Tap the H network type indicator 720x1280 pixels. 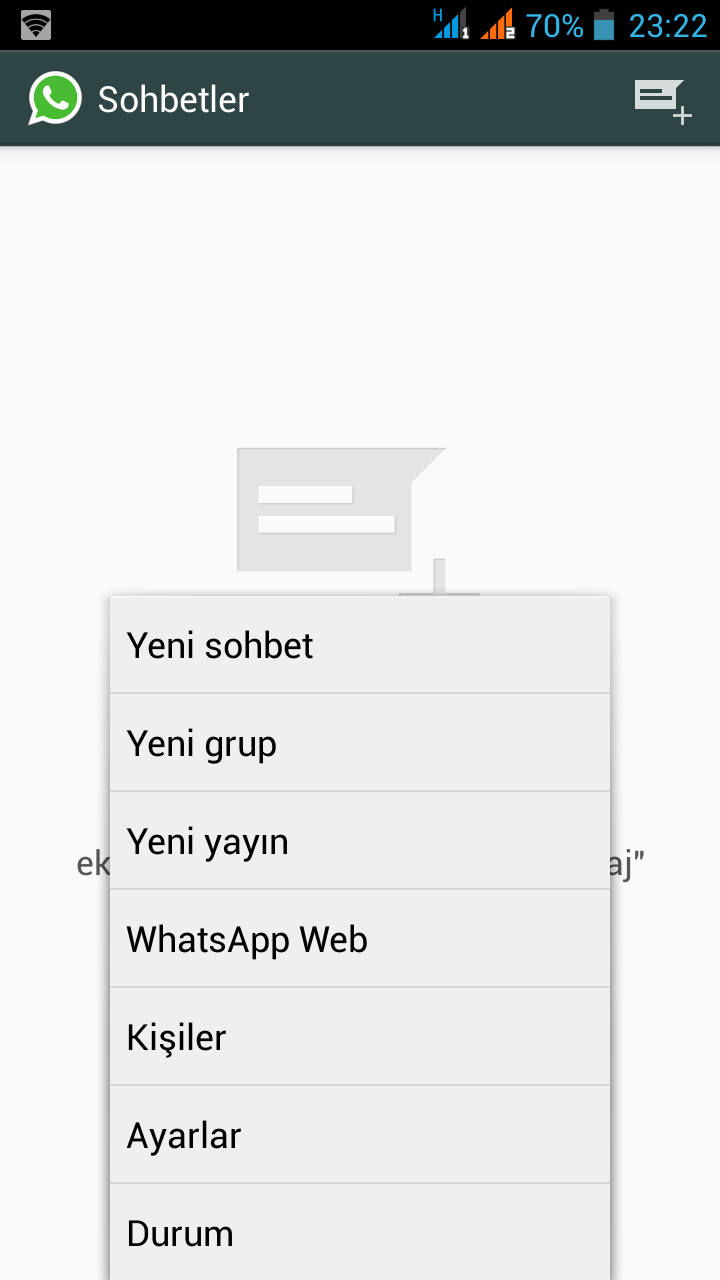(x=435, y=12)
